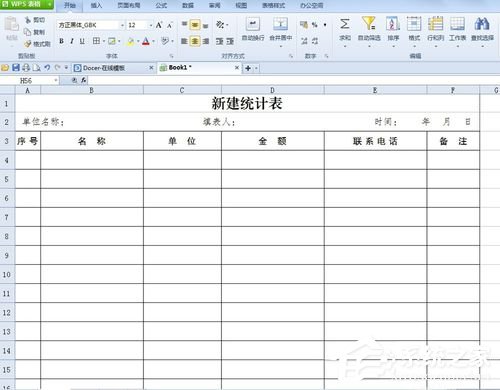Open the WPS application menu arrow
Image resolution: width=500 pixels, height=390 pixels.
[x=49, y=4]
